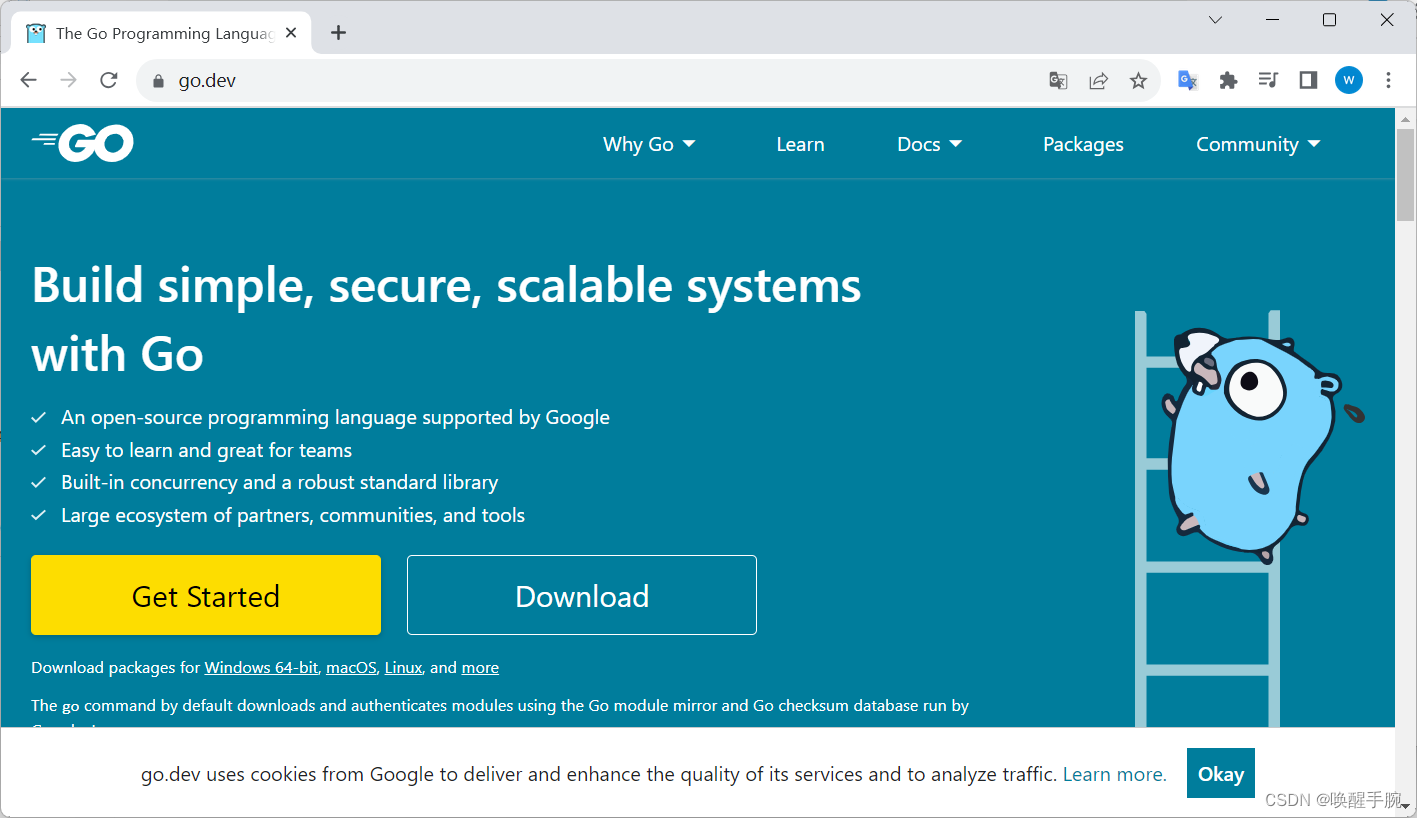Minimize the Chrome window
Screen dimensions: 1417x818
[x=1273, y=20]
